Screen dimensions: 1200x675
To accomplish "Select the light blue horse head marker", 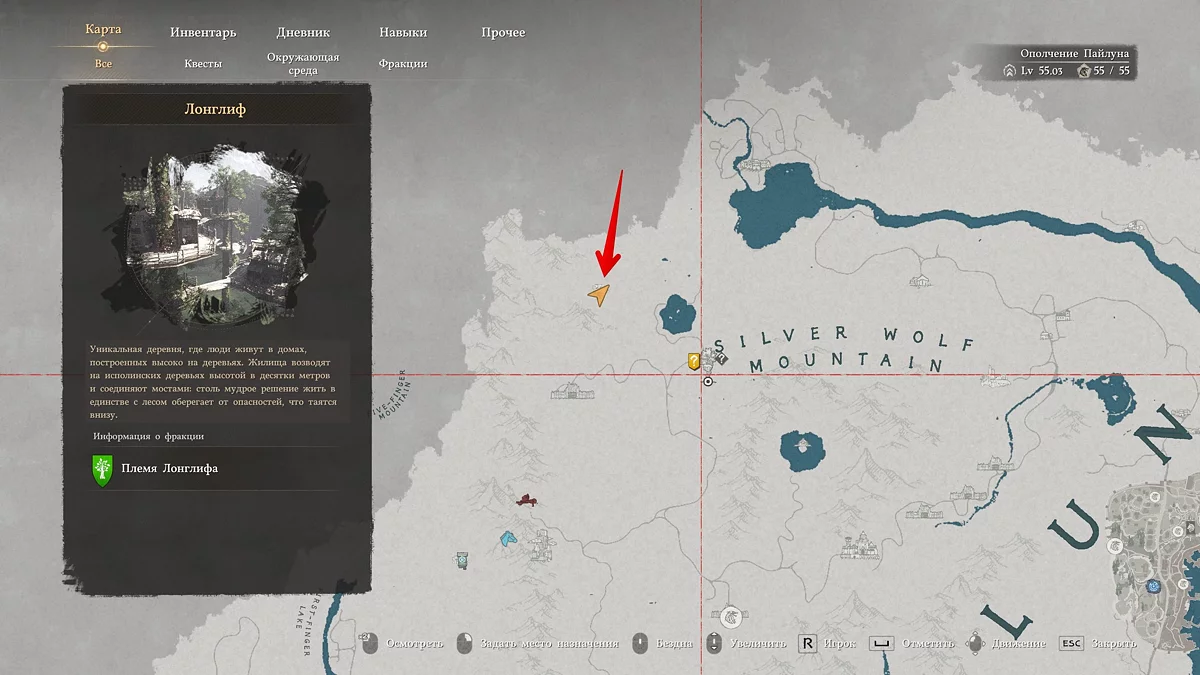I will (509, 539).
